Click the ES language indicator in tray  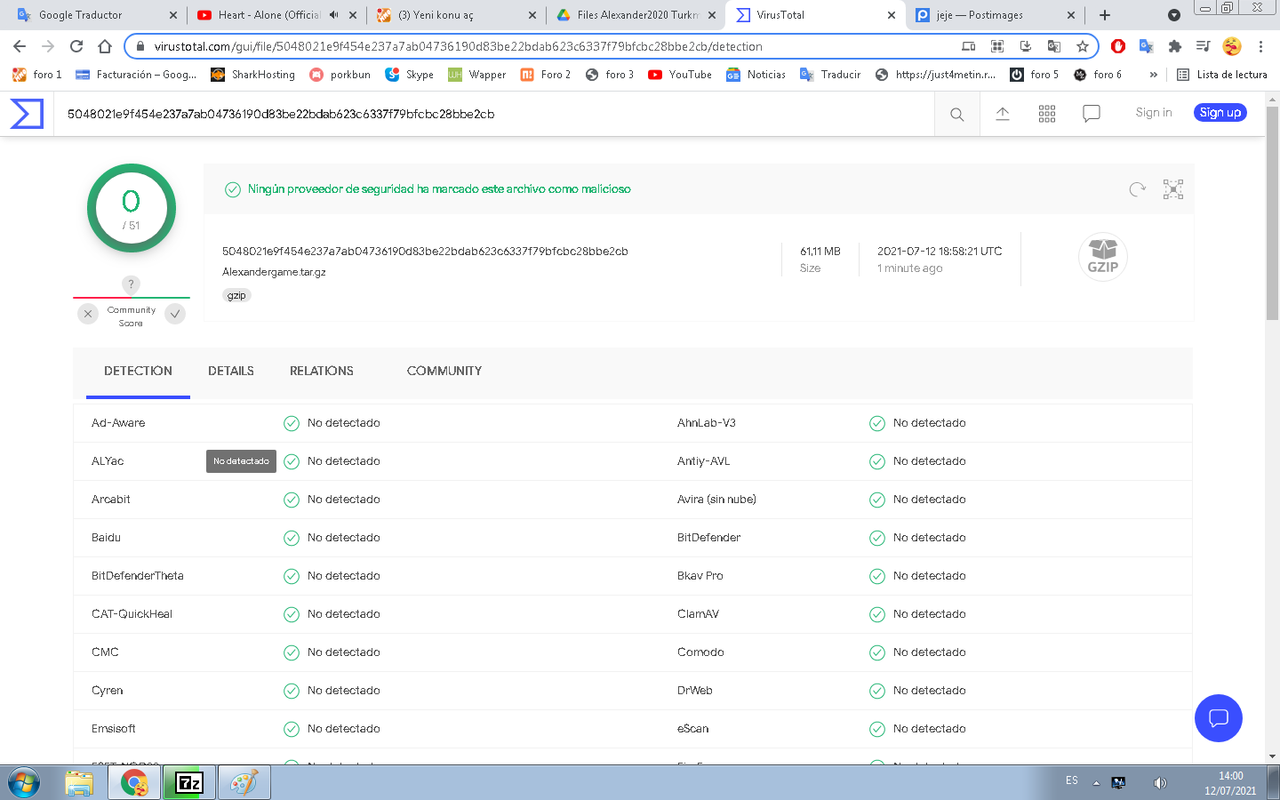pyautogui.click(x=1072, y=780)
